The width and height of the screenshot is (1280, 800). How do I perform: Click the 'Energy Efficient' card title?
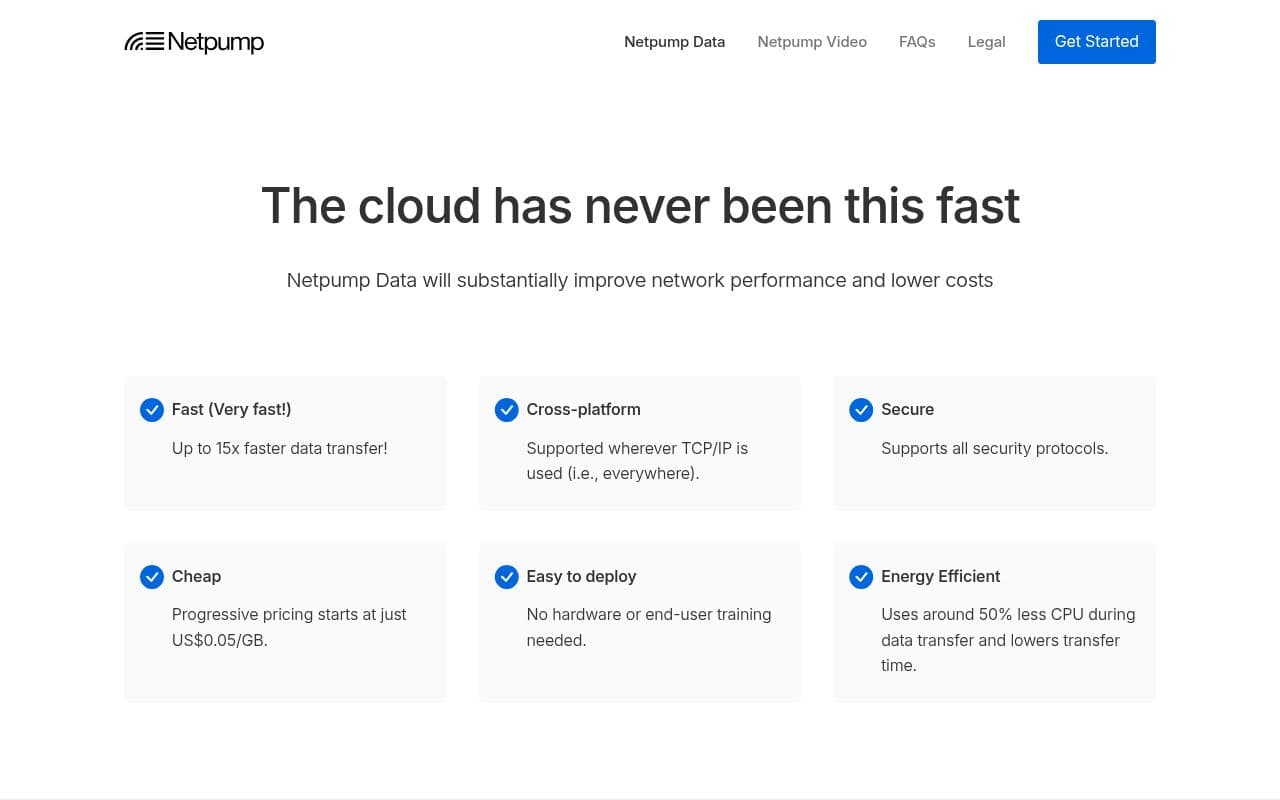point(941,576)
